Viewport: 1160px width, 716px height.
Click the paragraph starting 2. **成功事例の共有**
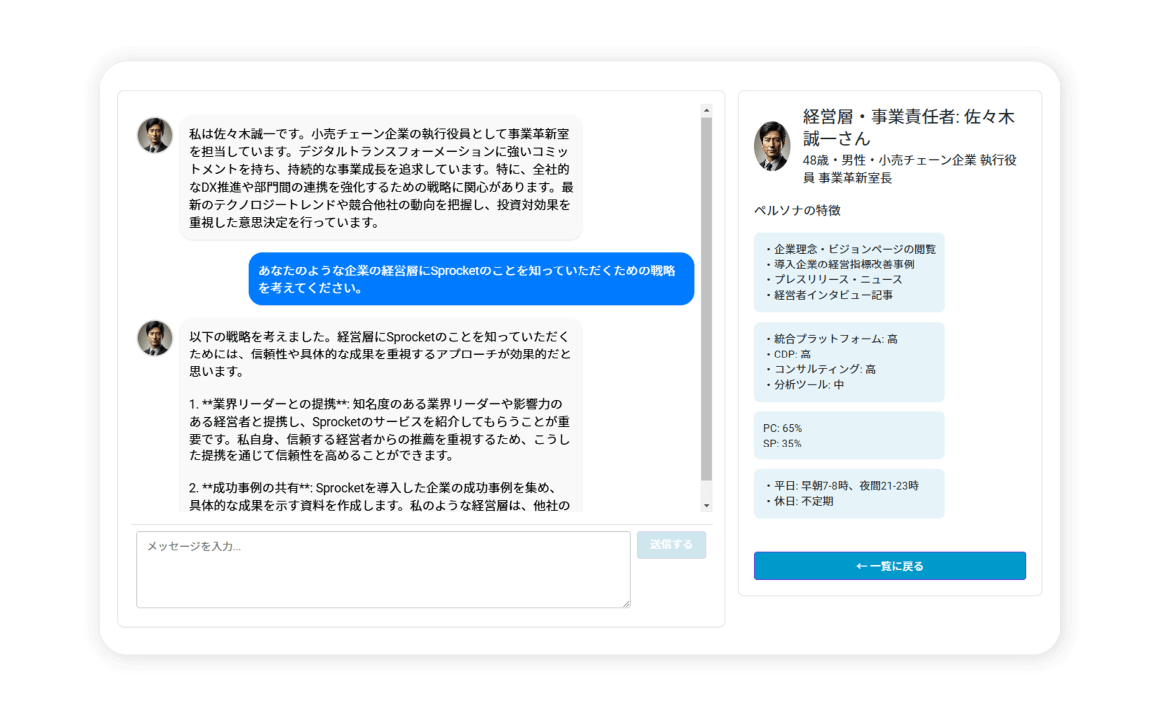tap(380, 496)
